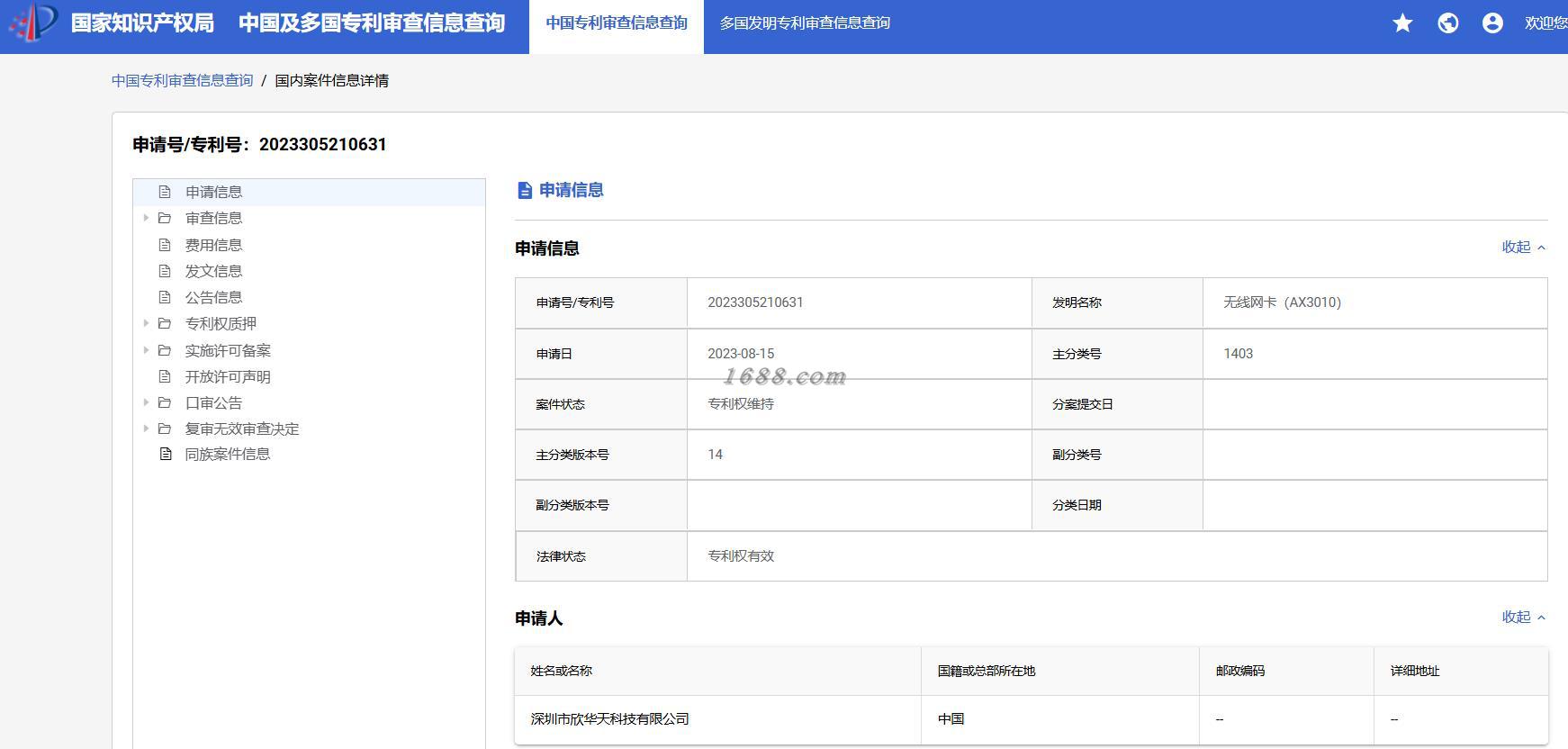Open 发文信息 in the sidebar tree
Screen dimensions: 1568x749
click(x=213, y=271)
